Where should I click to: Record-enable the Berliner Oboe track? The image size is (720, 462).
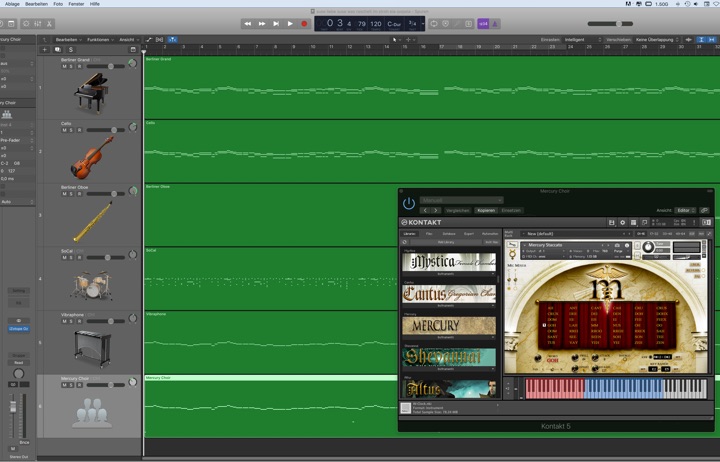click(79, 194)
